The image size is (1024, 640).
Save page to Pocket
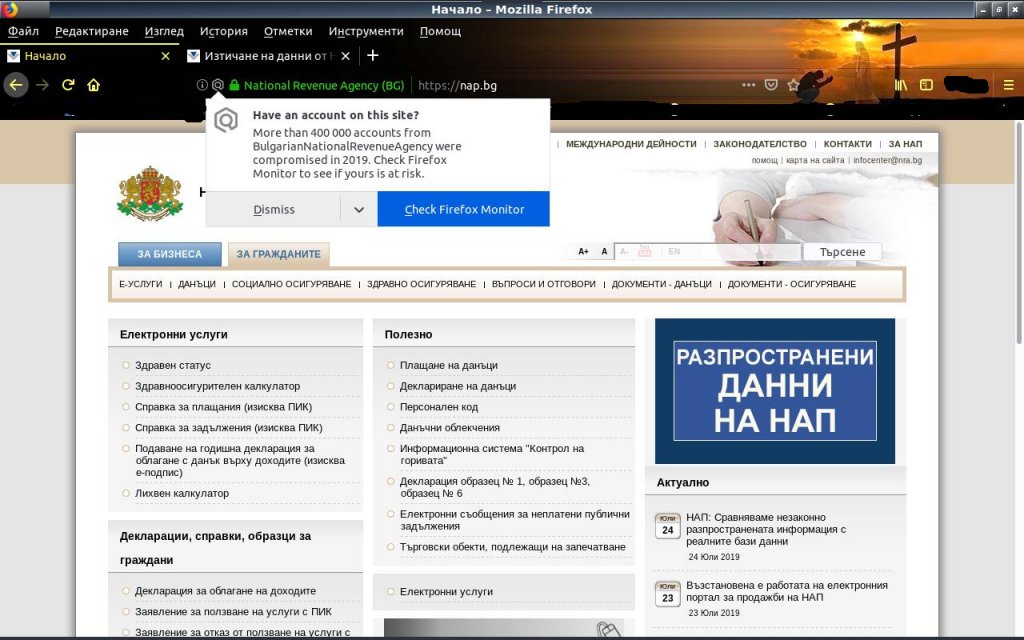tap(771, 85)
